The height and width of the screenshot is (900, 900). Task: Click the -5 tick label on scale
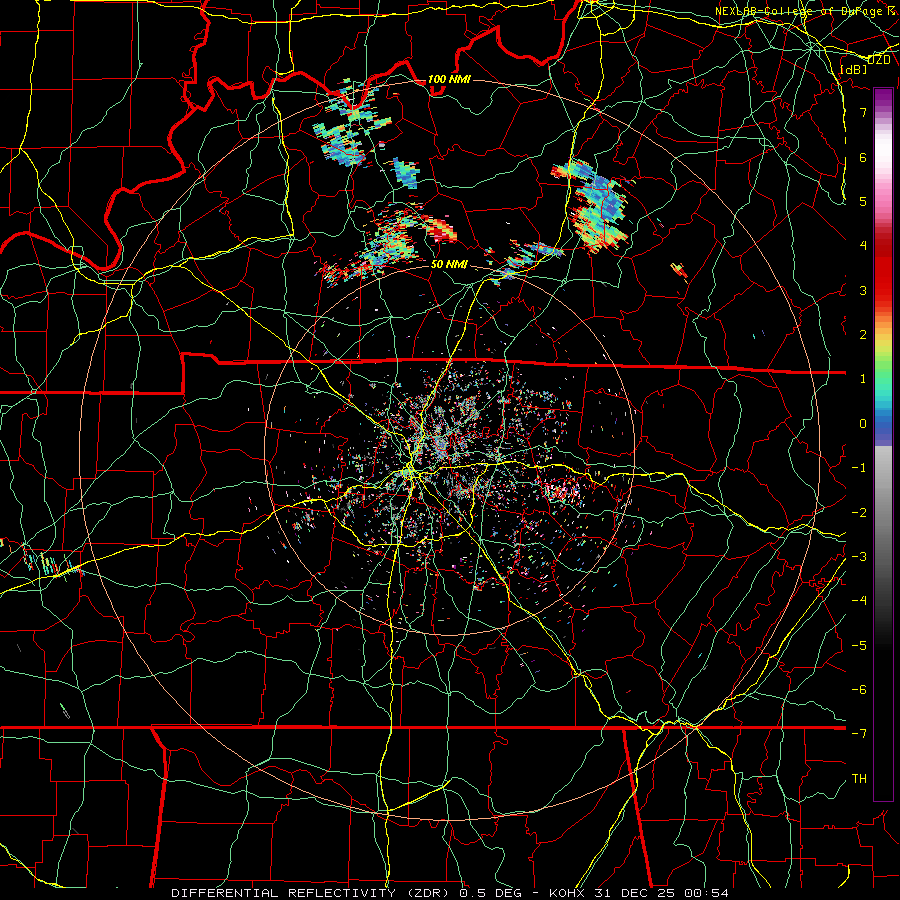click(x=859, y=646)
